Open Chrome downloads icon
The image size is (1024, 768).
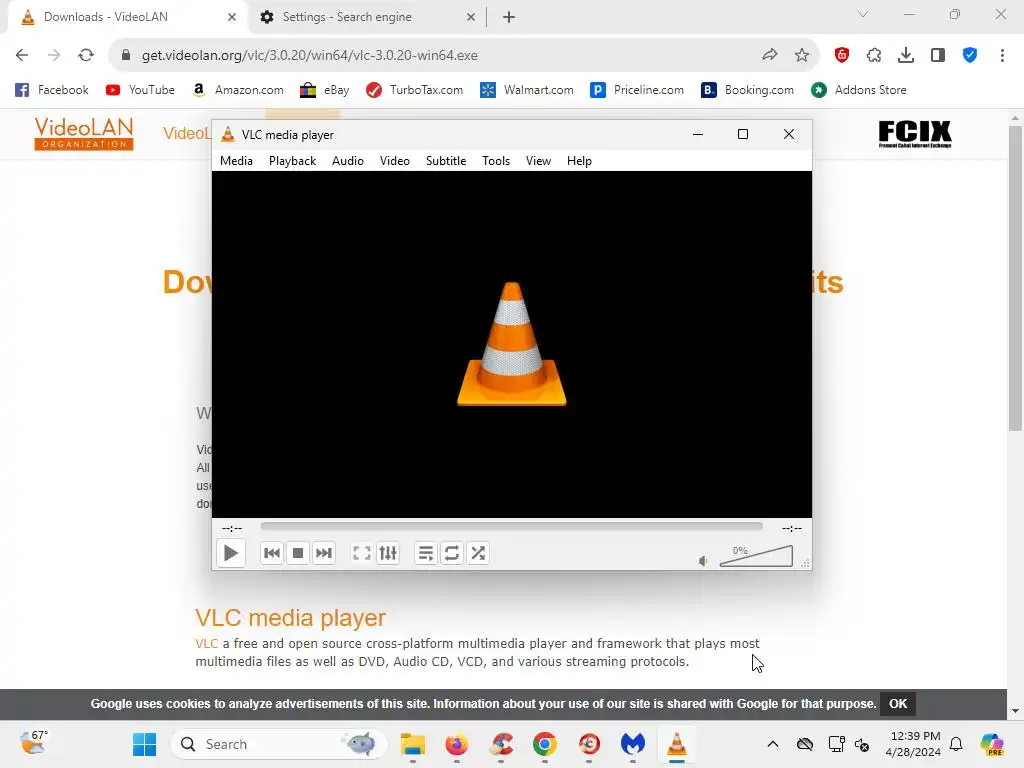906,56
